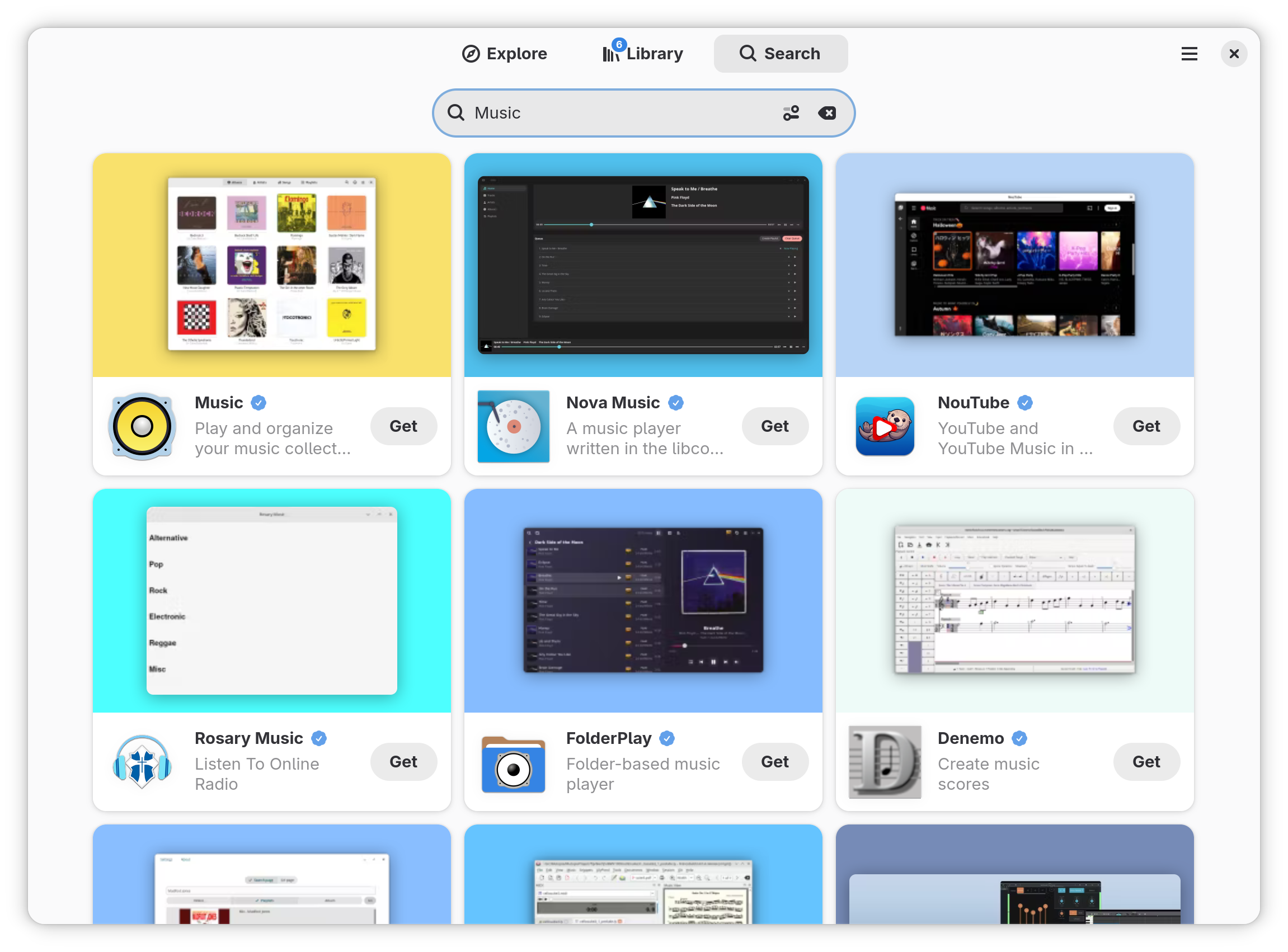Click the FolderPlay folder icon

514,764
